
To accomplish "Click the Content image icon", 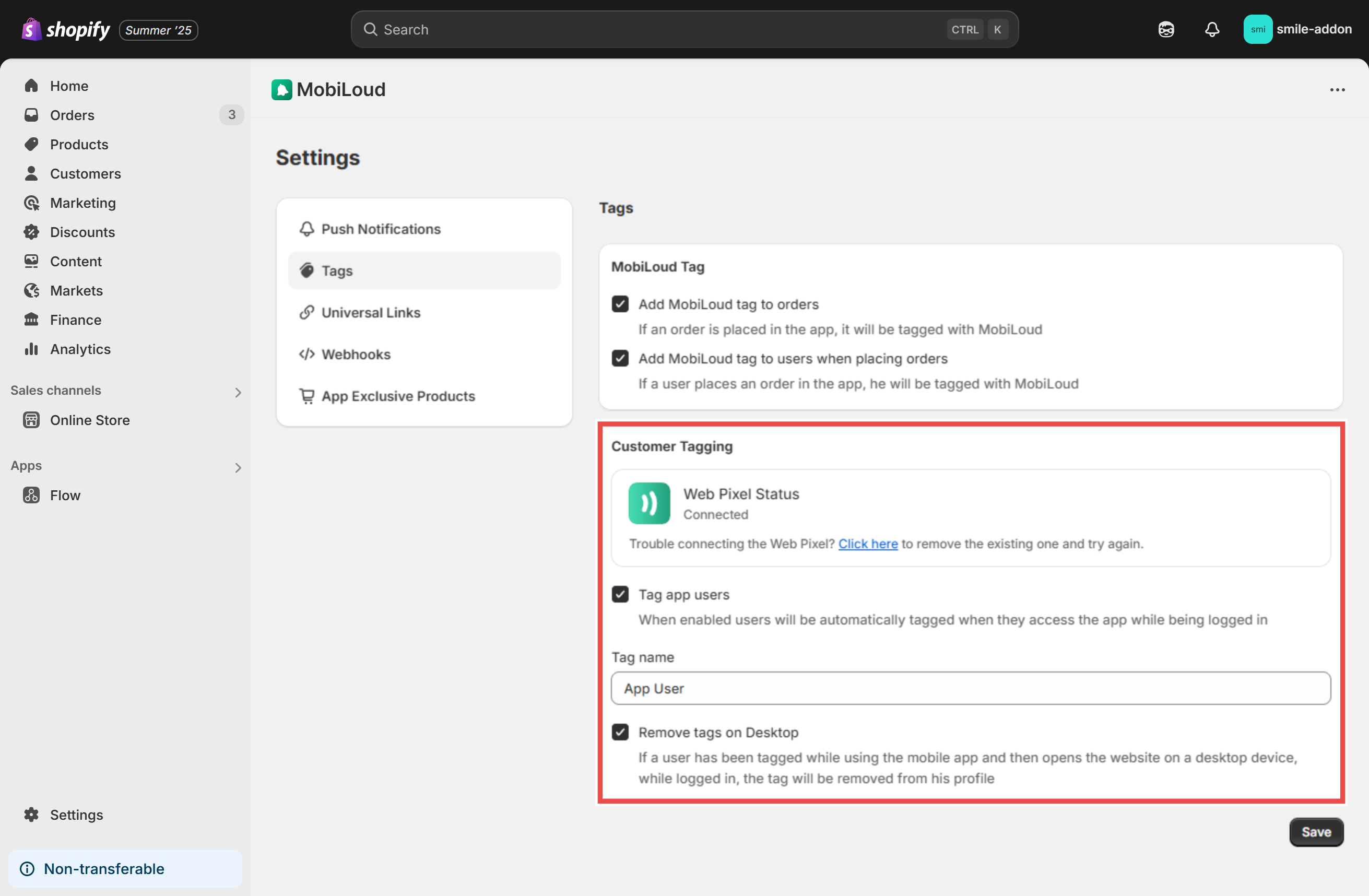I will 32,262.
